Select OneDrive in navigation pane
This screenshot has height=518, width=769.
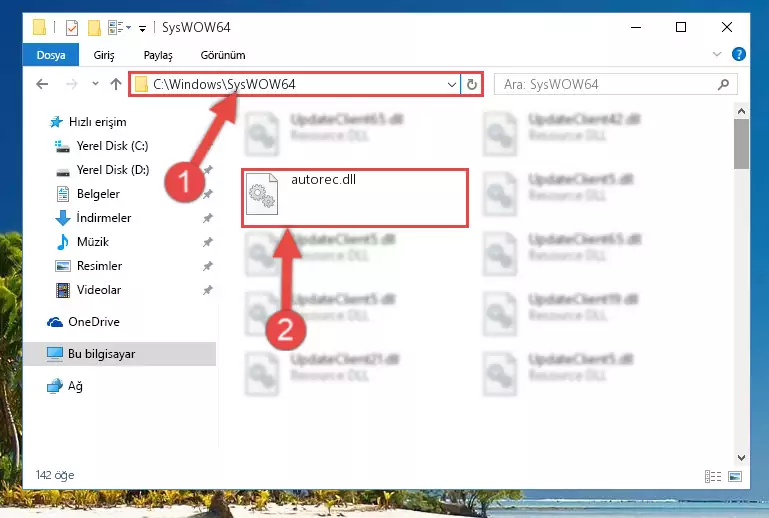pos(93,322)
